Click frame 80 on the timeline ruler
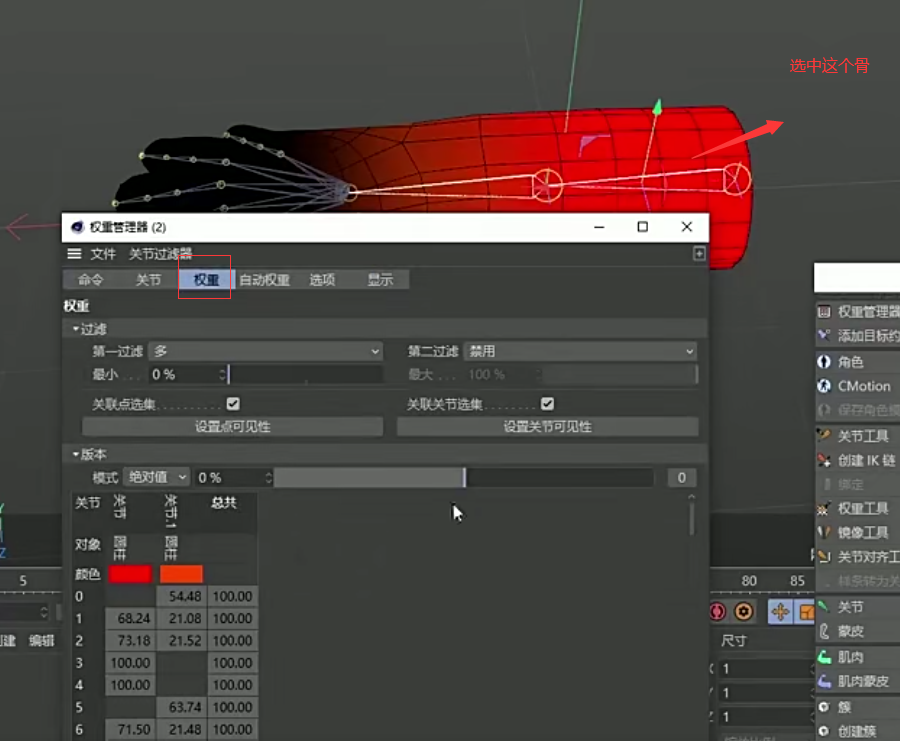 pyautogui.click(x=749, y=581)
